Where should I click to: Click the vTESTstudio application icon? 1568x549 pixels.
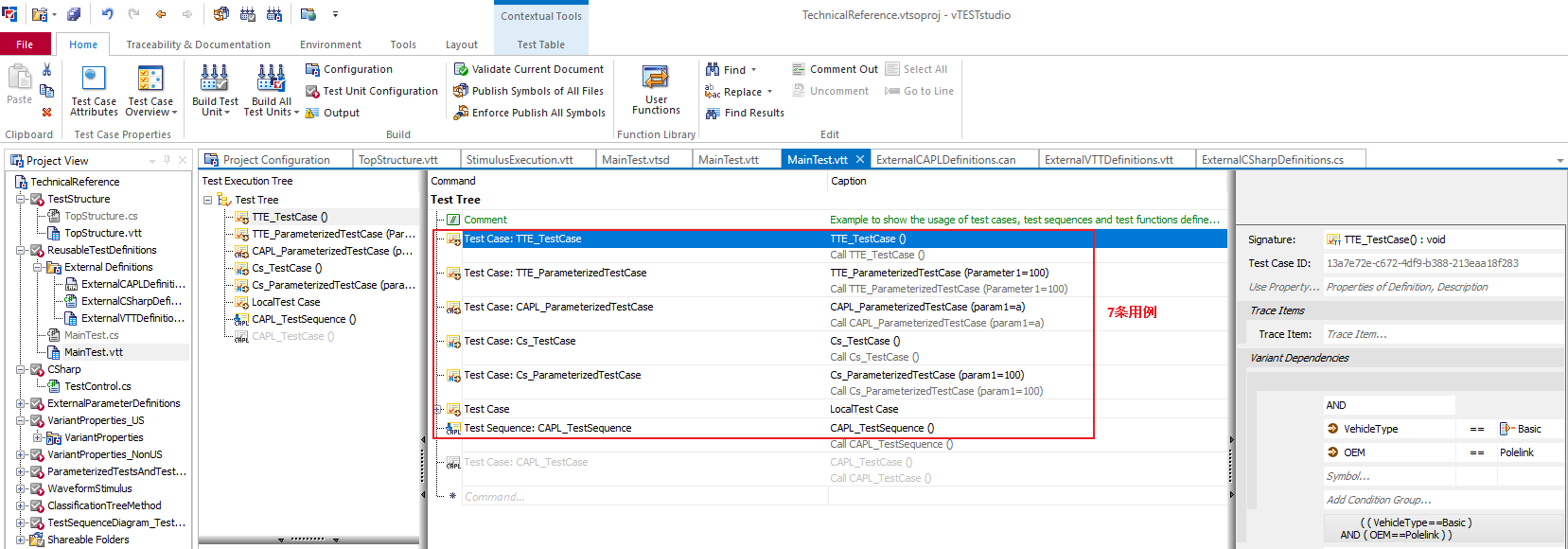(x=9, y=14)
